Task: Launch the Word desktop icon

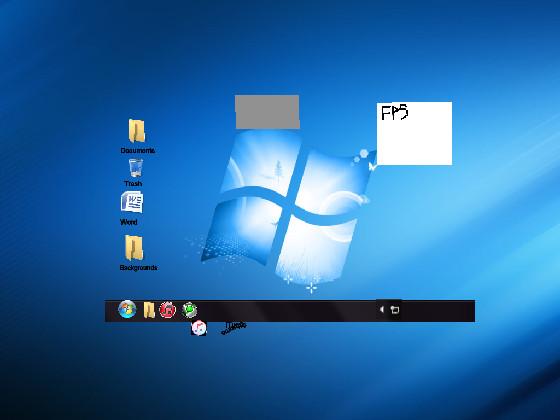Action: [132, 202]
